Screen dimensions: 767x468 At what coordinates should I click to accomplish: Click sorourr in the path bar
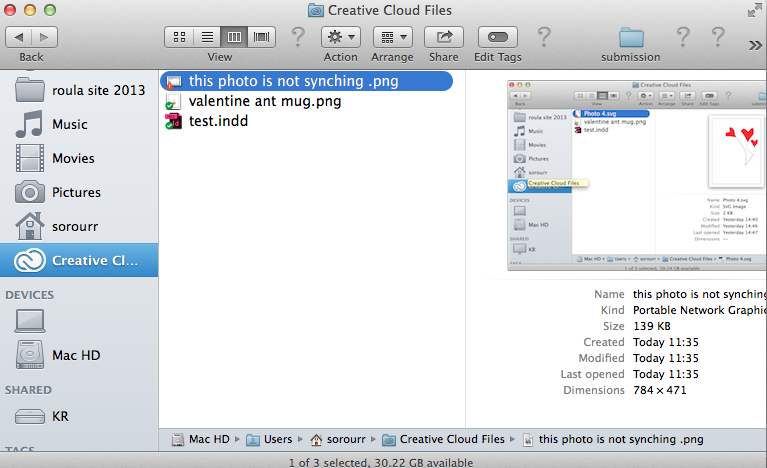[338, 439]
